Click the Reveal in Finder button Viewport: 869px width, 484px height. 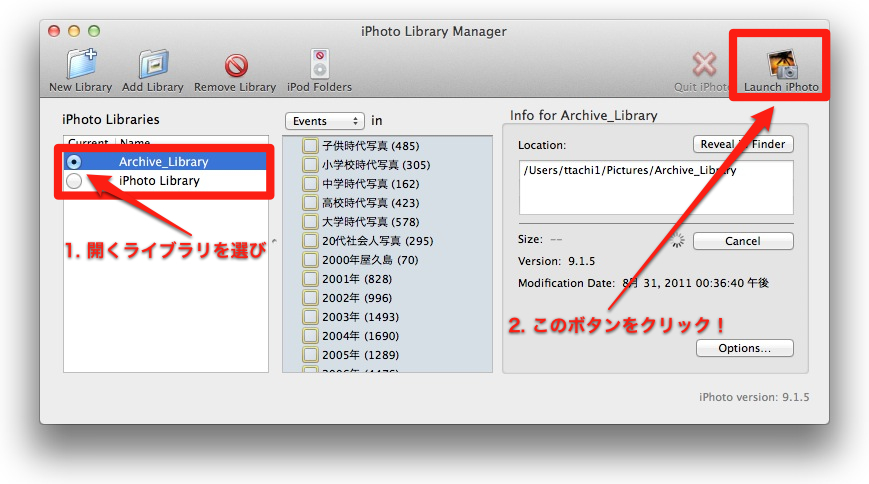742,145
